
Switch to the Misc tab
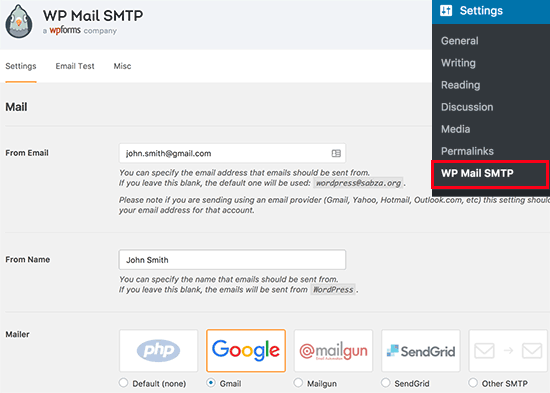[122, 66]
